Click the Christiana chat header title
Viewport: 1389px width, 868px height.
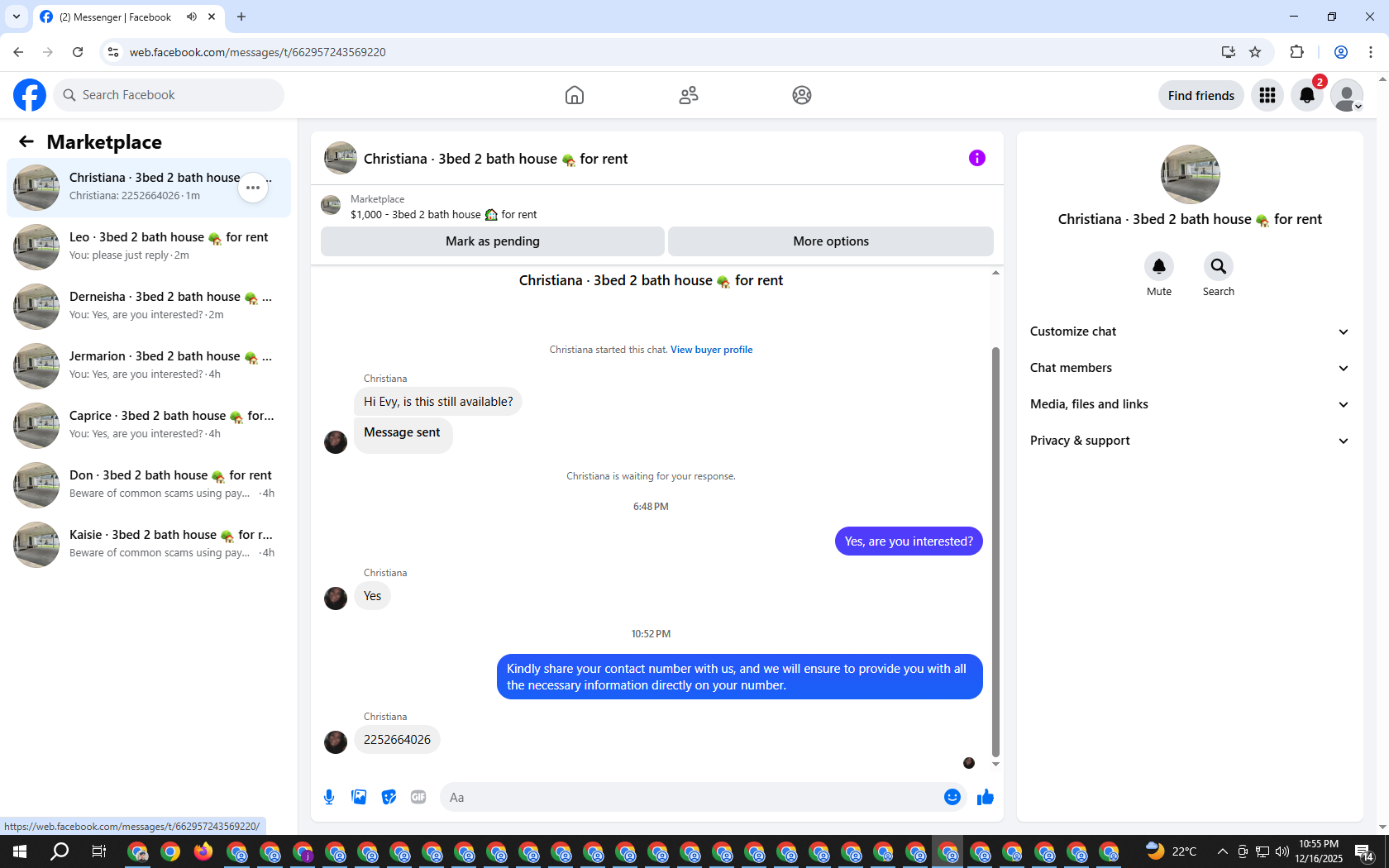click(x=495, y=159)
